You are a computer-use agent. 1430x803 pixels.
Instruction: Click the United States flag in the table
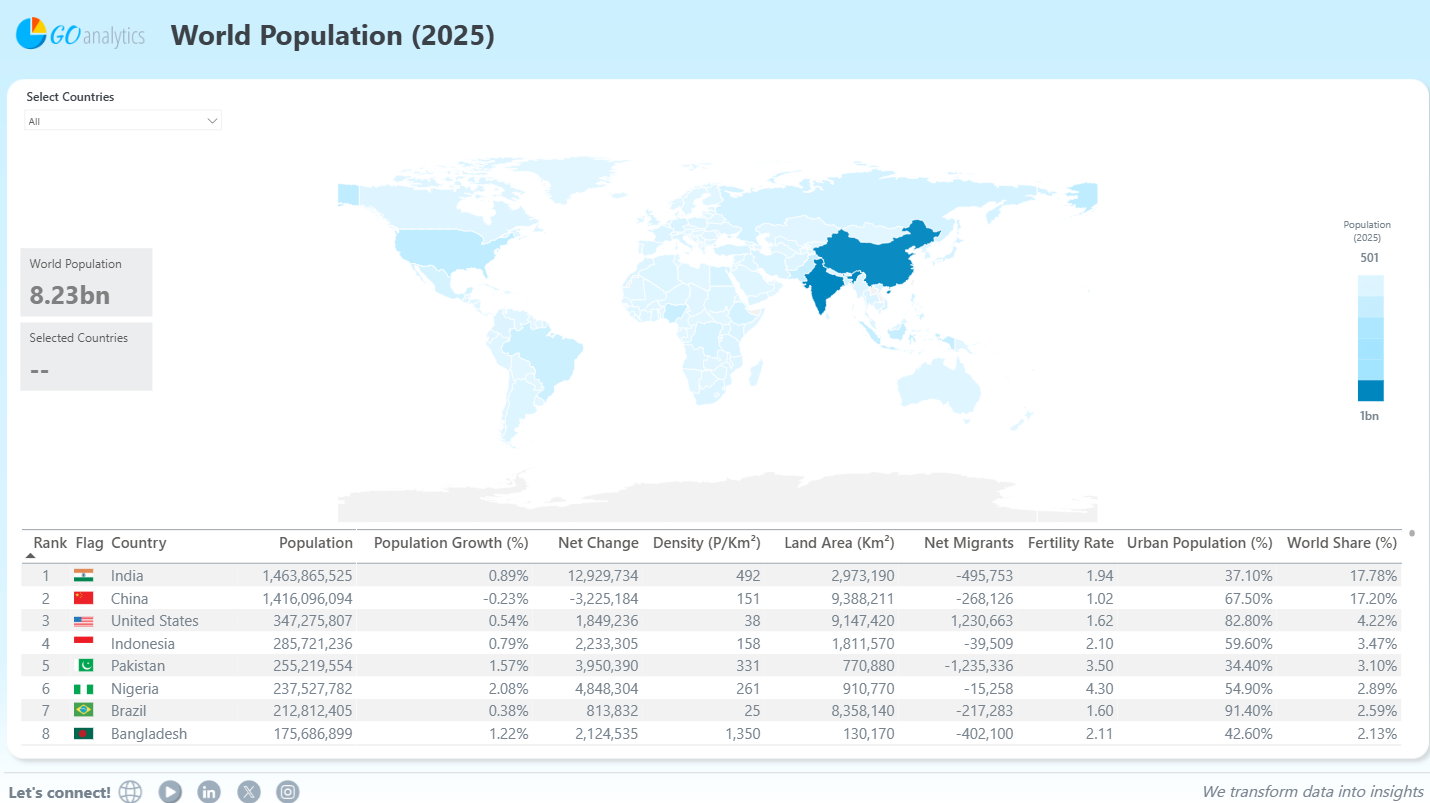point(83,620)
